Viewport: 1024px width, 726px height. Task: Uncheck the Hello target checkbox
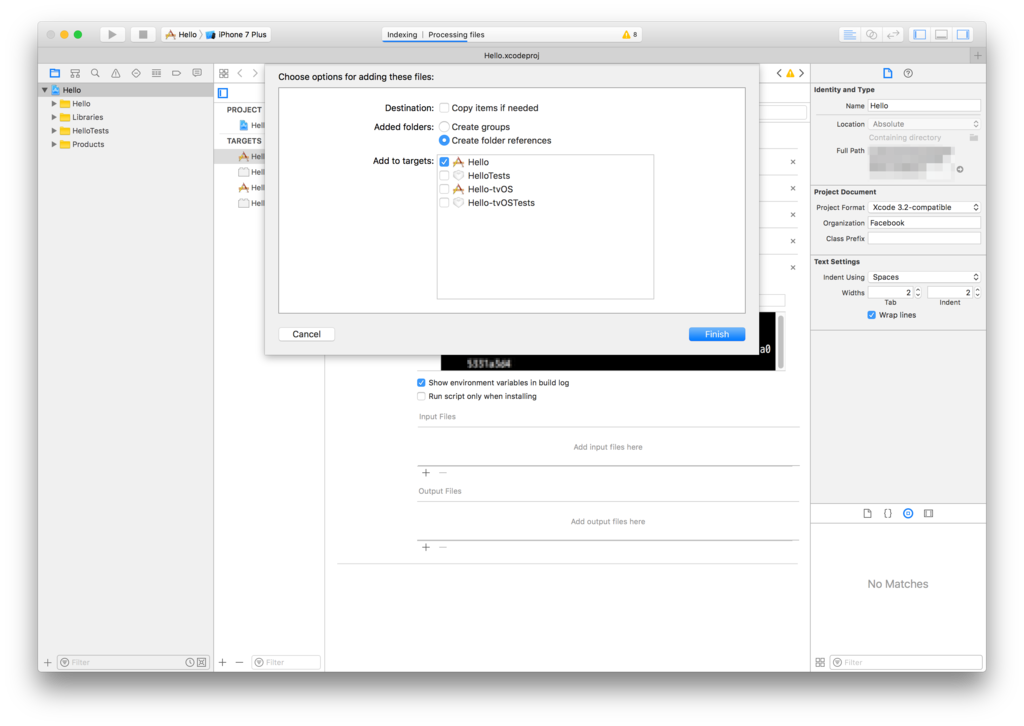[x=444, y=162]
